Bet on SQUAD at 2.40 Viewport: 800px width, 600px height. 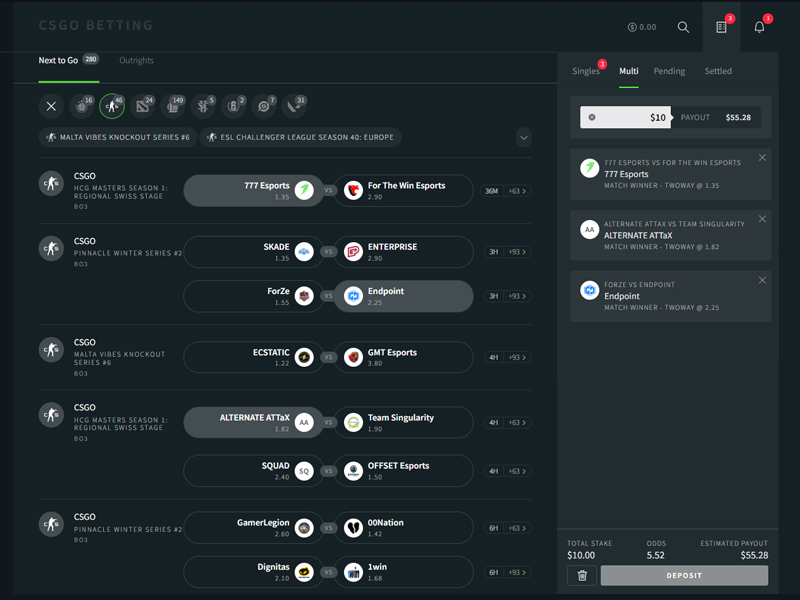pos(254,471)
